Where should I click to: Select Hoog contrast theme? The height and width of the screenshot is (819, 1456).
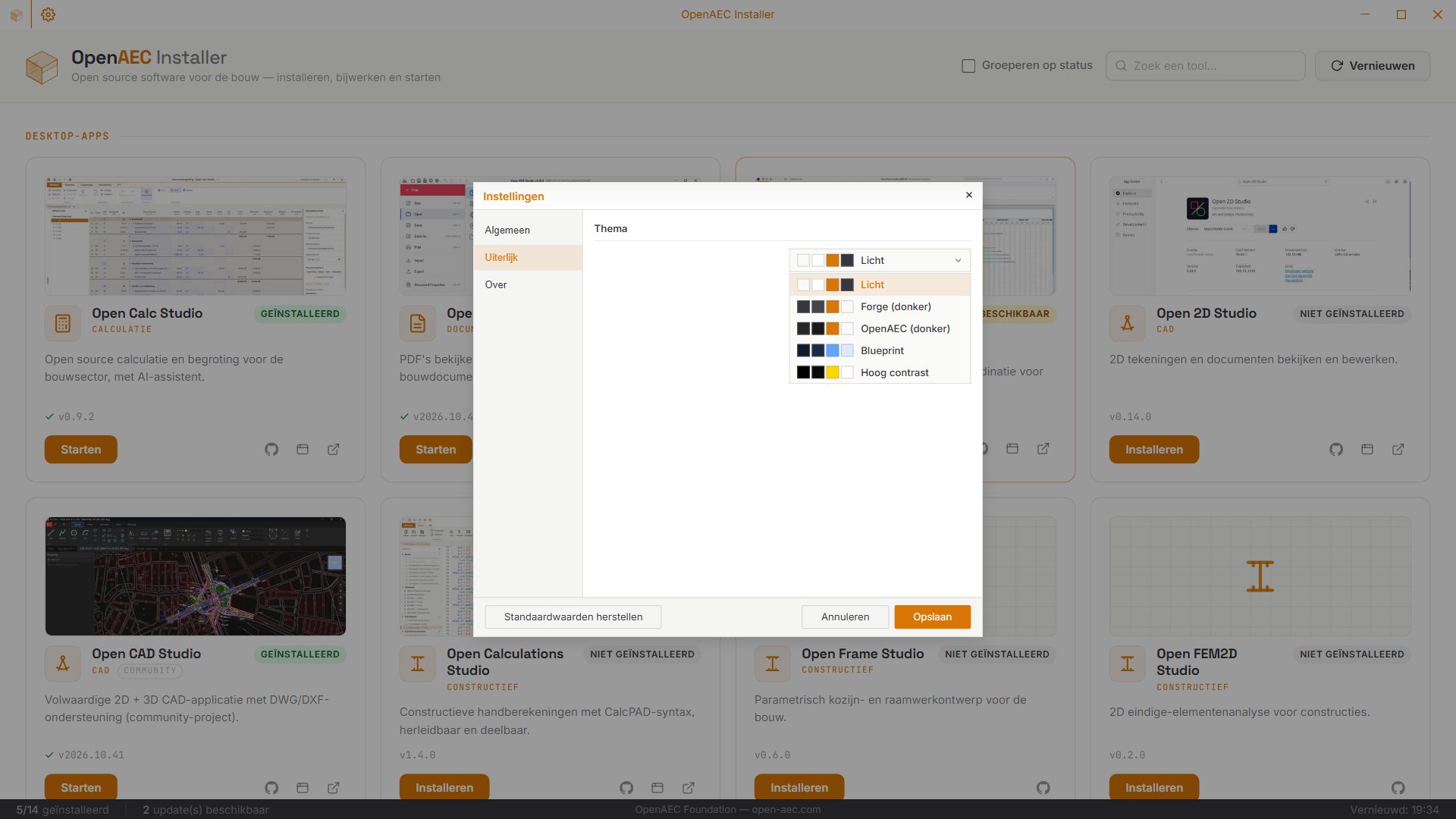coord(880,372)
